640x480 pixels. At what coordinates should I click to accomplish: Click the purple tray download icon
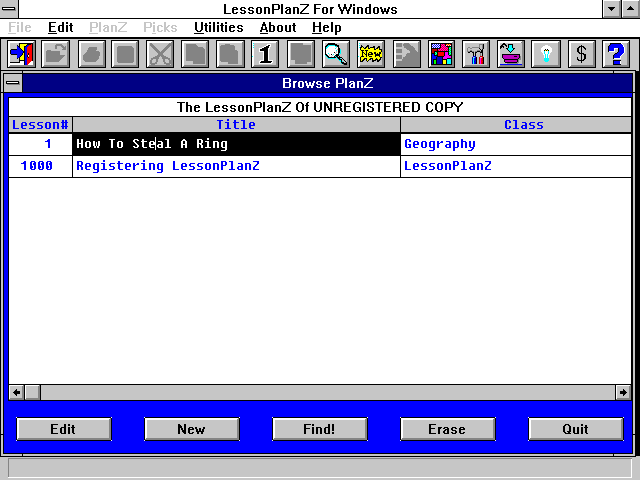(x=512, y=54)
